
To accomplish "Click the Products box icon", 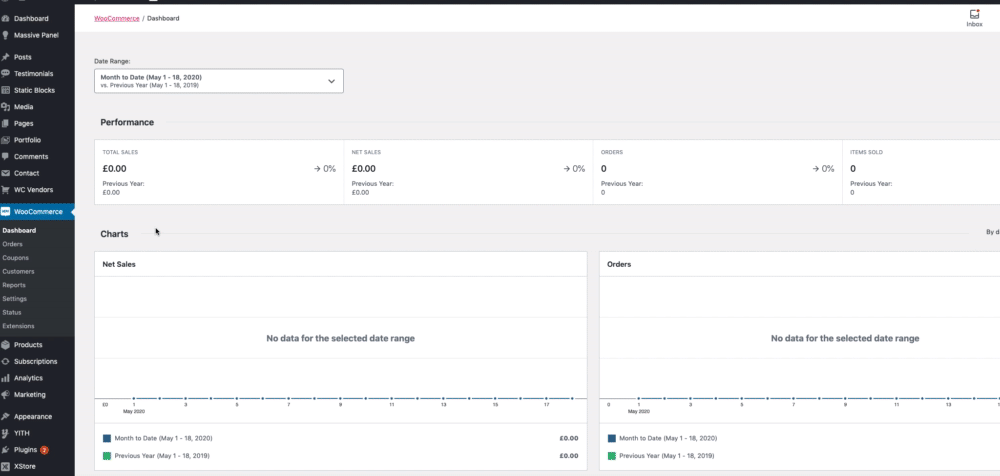I will [6, 345].
